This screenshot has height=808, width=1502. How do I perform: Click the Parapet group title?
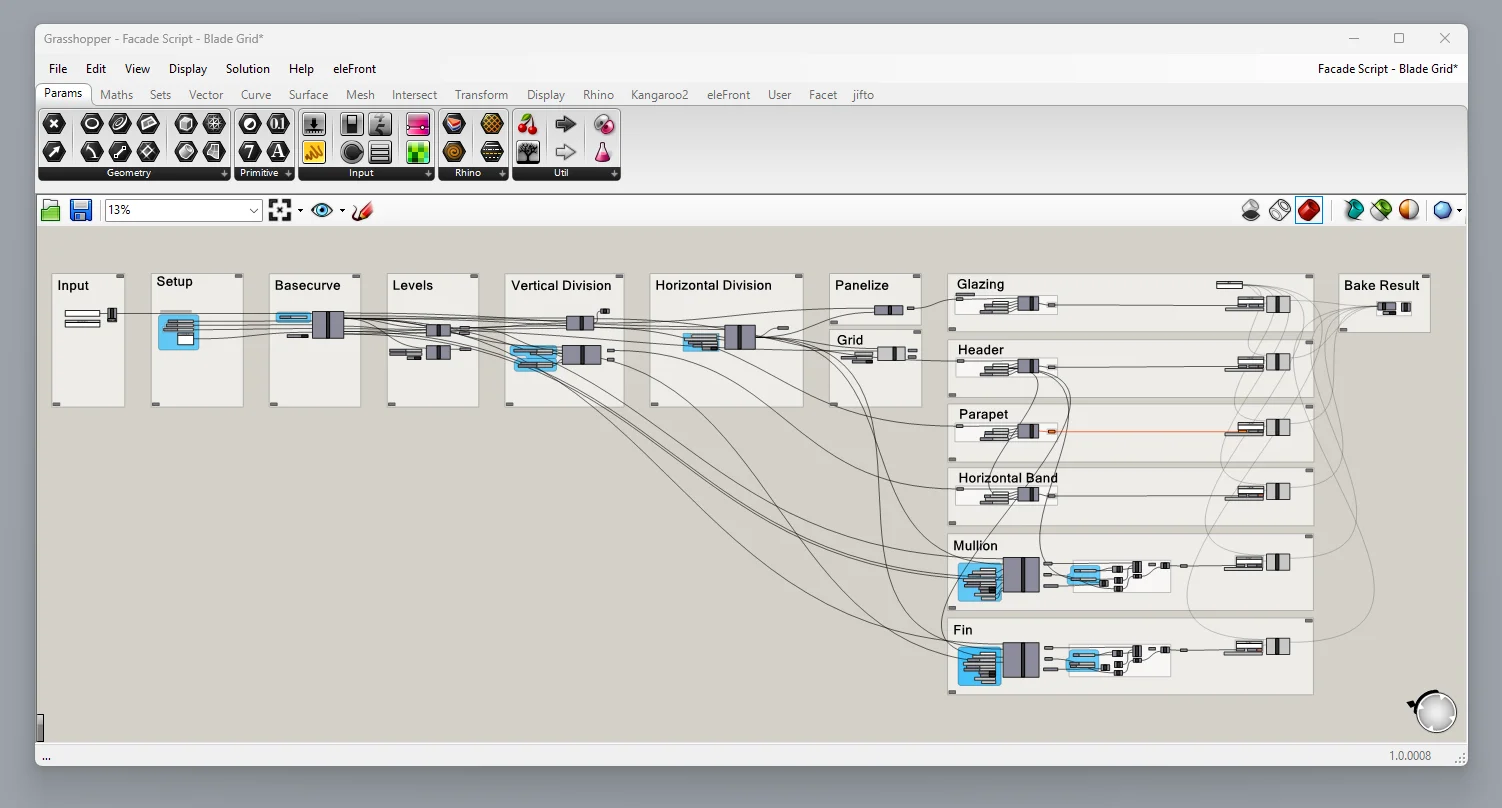(x=984, y=414)
